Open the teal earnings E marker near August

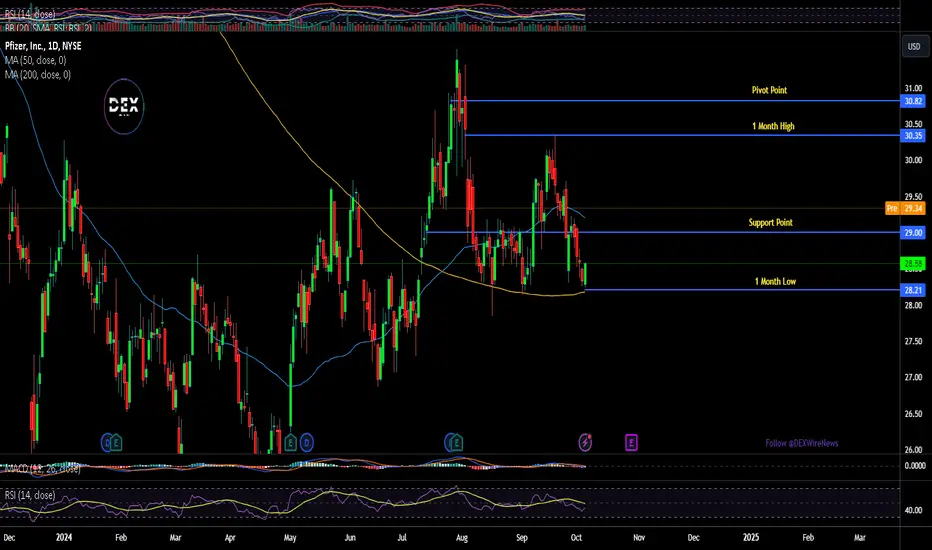coord(456,442)
